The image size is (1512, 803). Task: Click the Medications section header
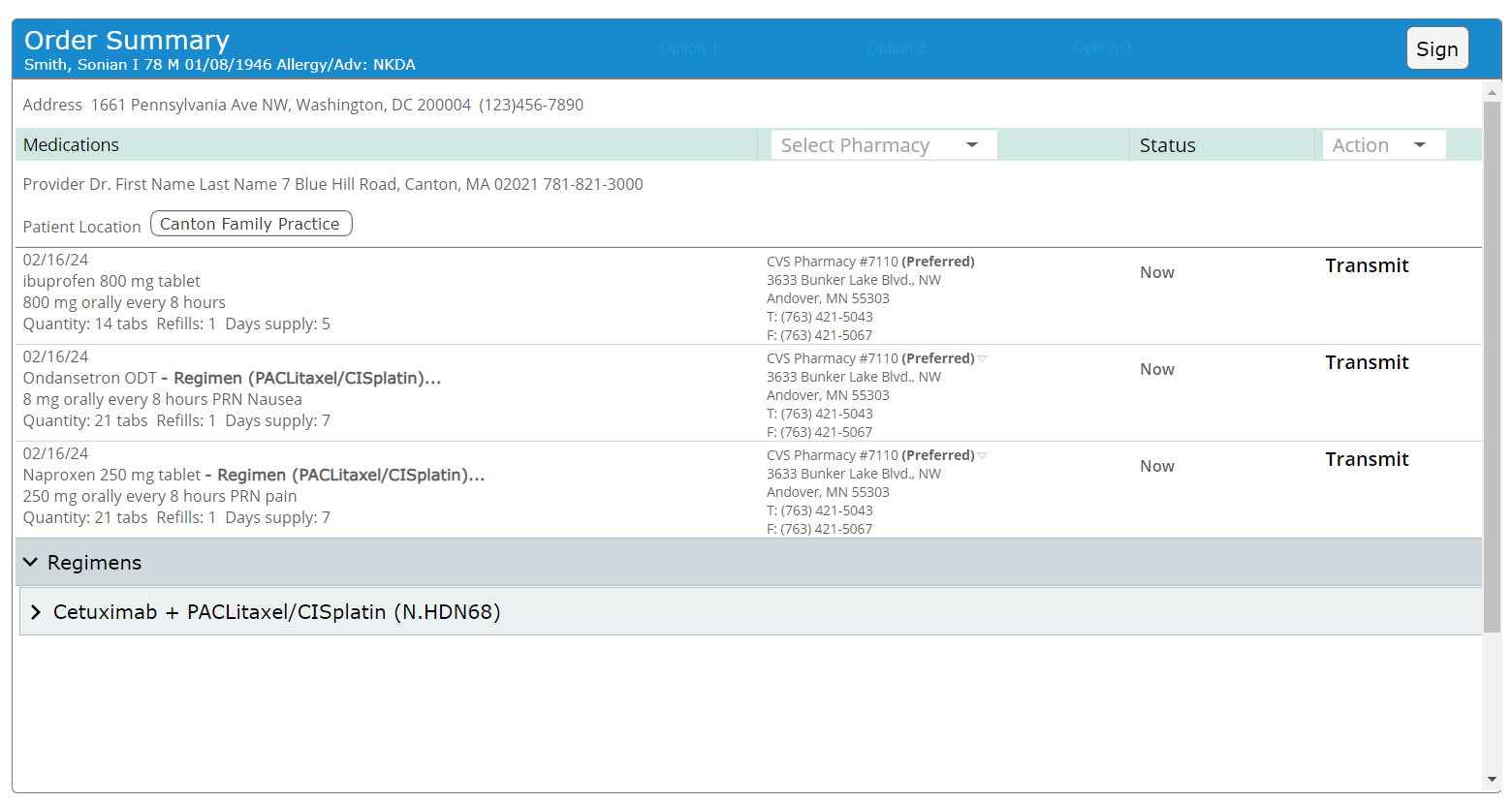pyautogui.click(x=71, y=143)
